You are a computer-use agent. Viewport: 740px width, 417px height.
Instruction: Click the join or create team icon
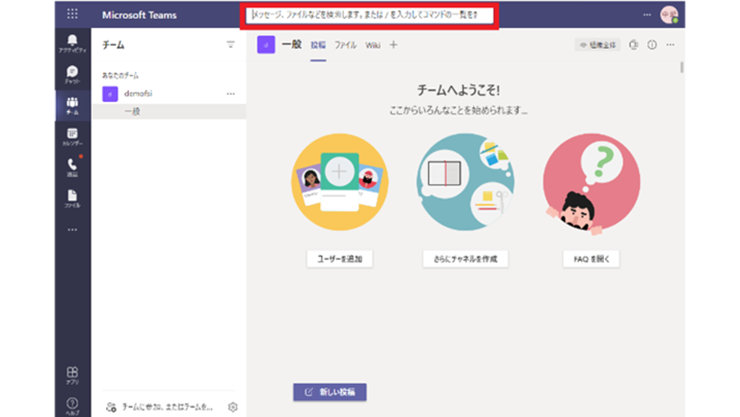pos(111,407)
